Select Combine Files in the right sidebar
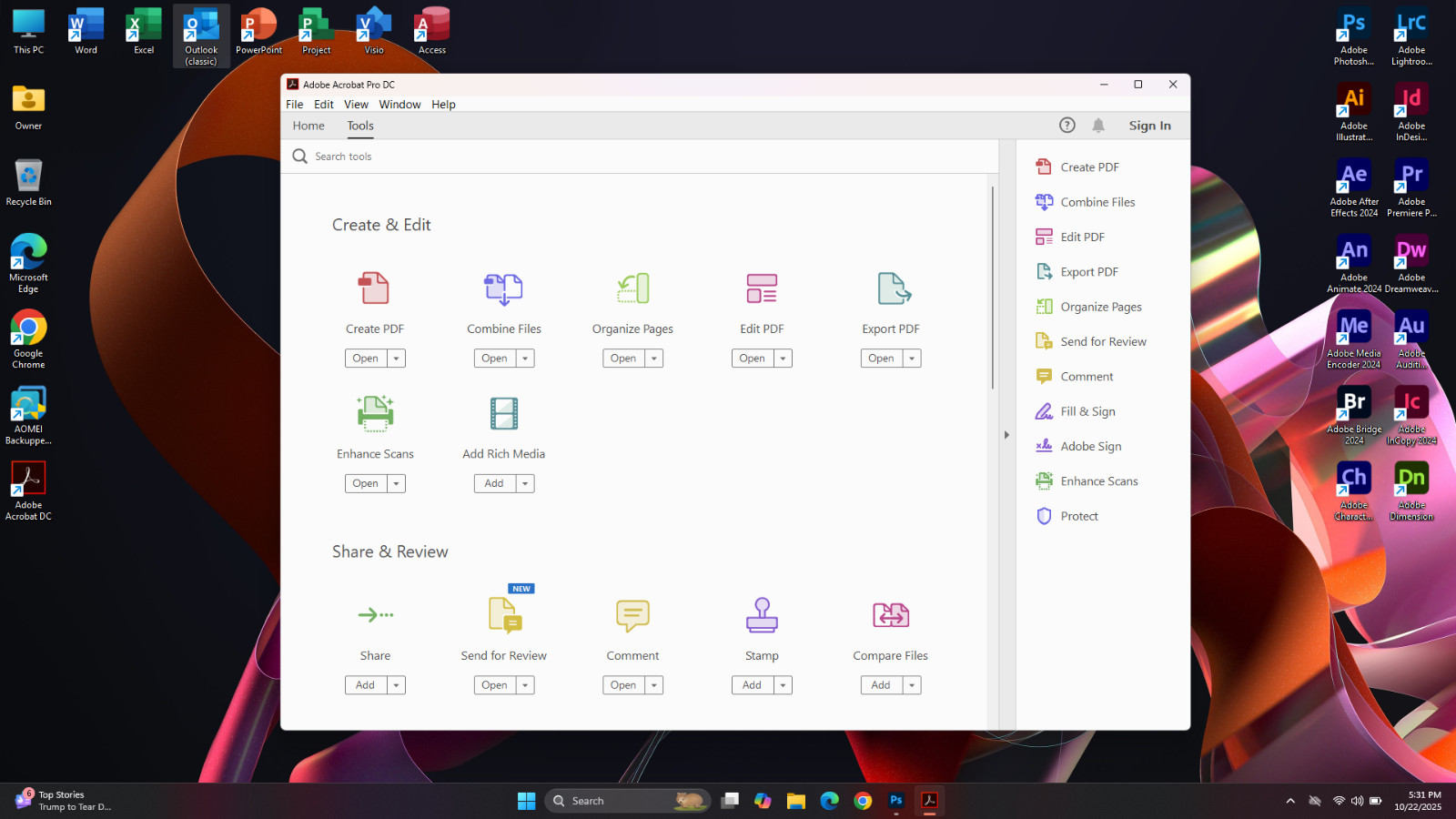 [x=1086, y=202]
